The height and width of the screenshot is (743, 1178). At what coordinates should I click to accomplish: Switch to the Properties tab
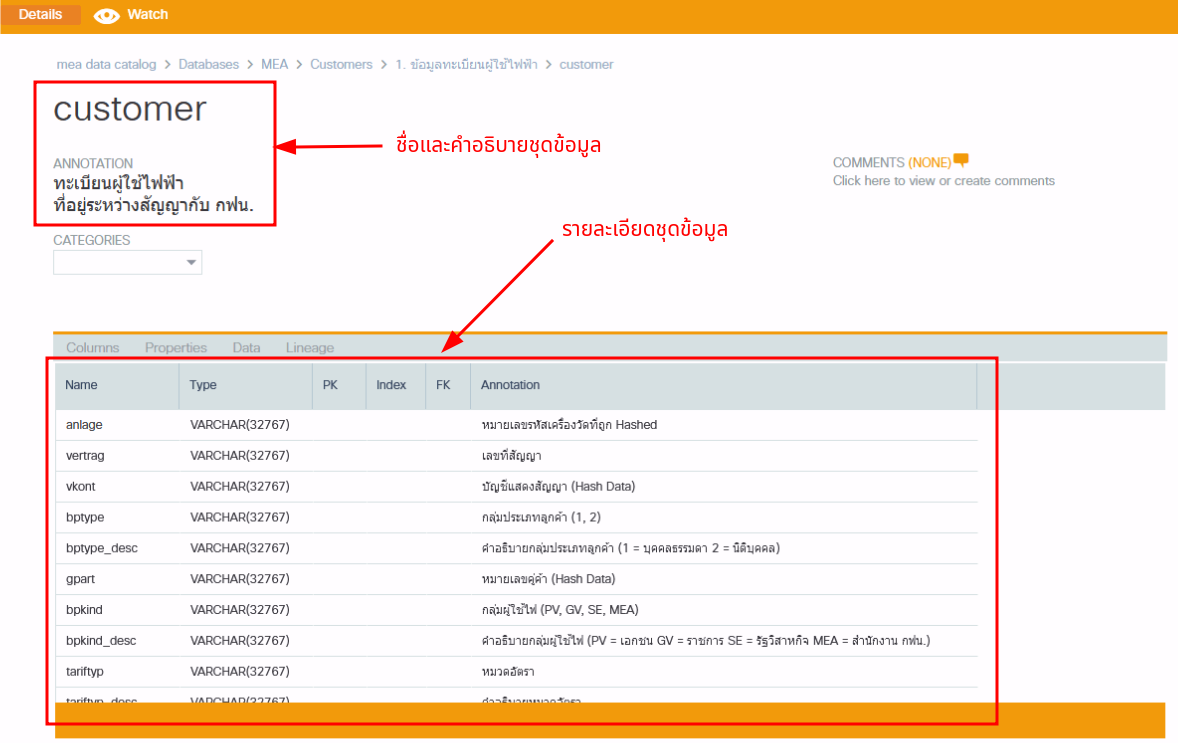(x=176, y=348)
